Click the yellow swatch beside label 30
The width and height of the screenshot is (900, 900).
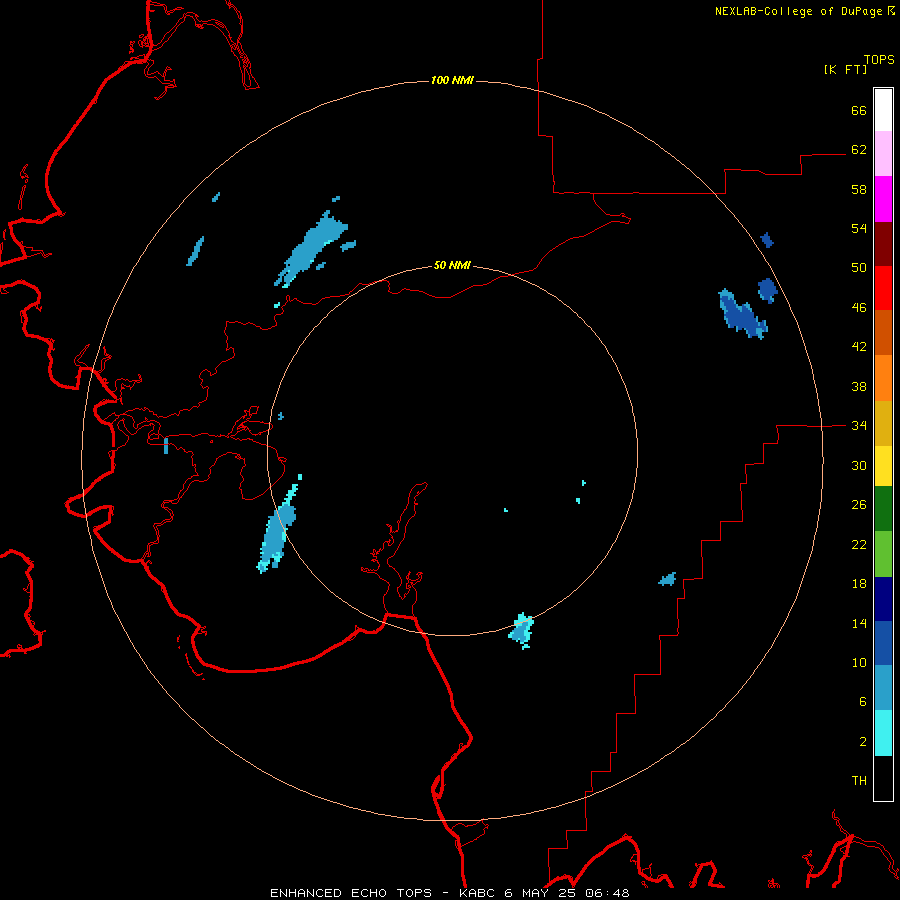[883, 466]
